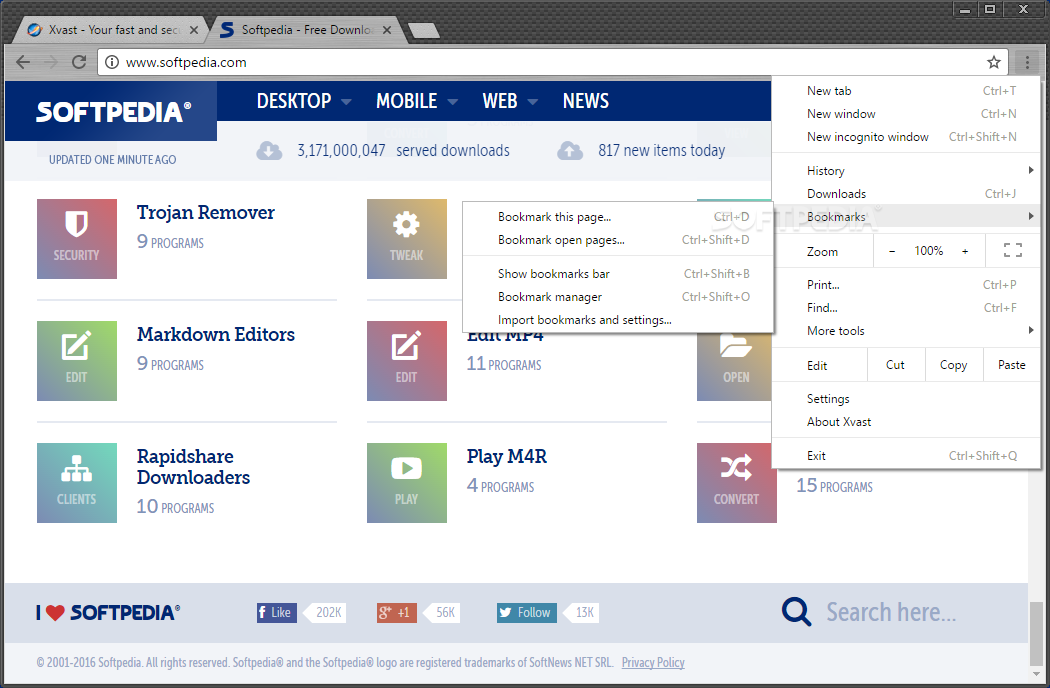Viewport: 1050px width, 688px height.
Task: Open About Xvast
Action: pyautogui.click(x=906, y=422)
